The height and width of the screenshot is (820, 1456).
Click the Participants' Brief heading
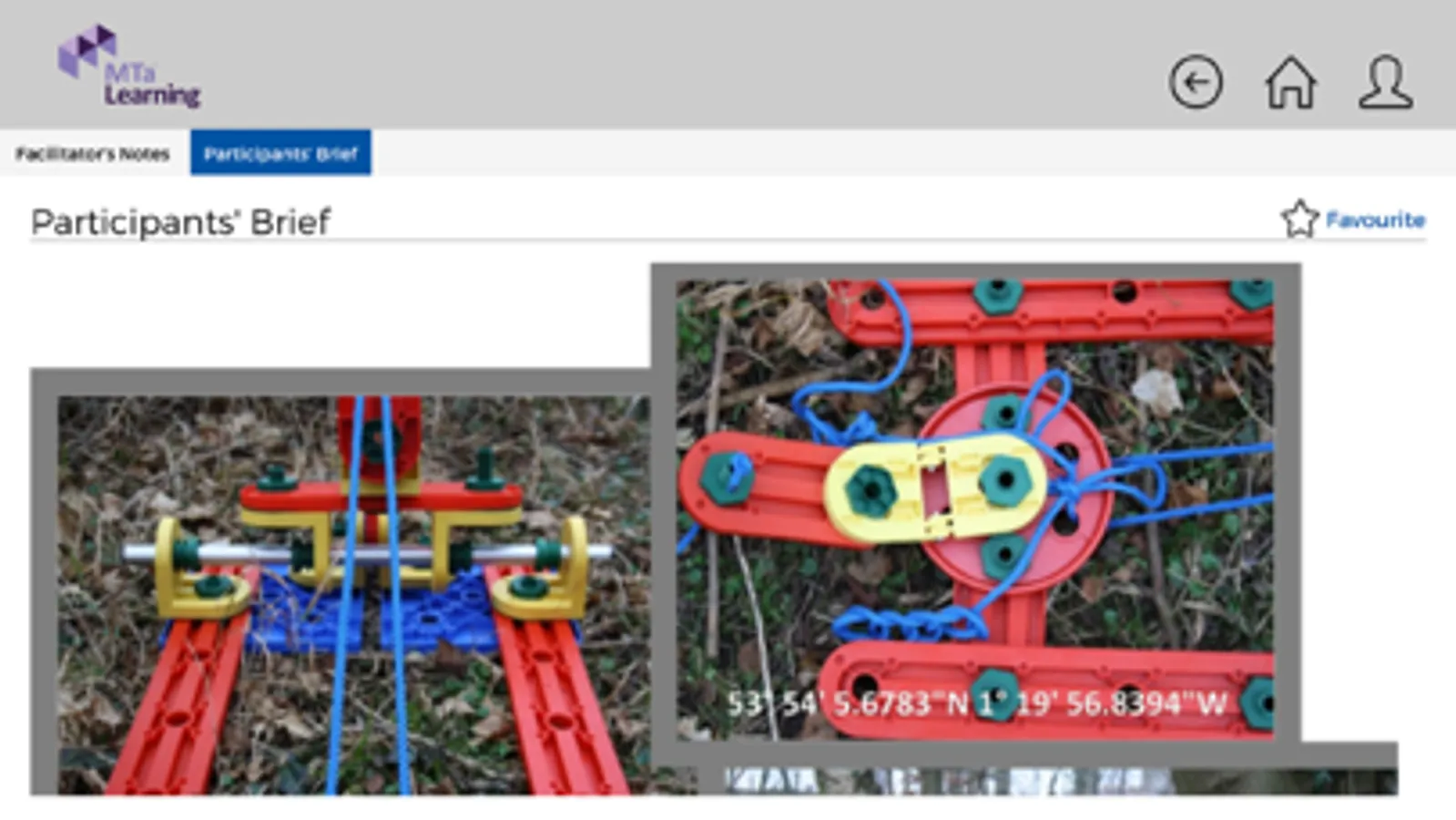(180, 222)
